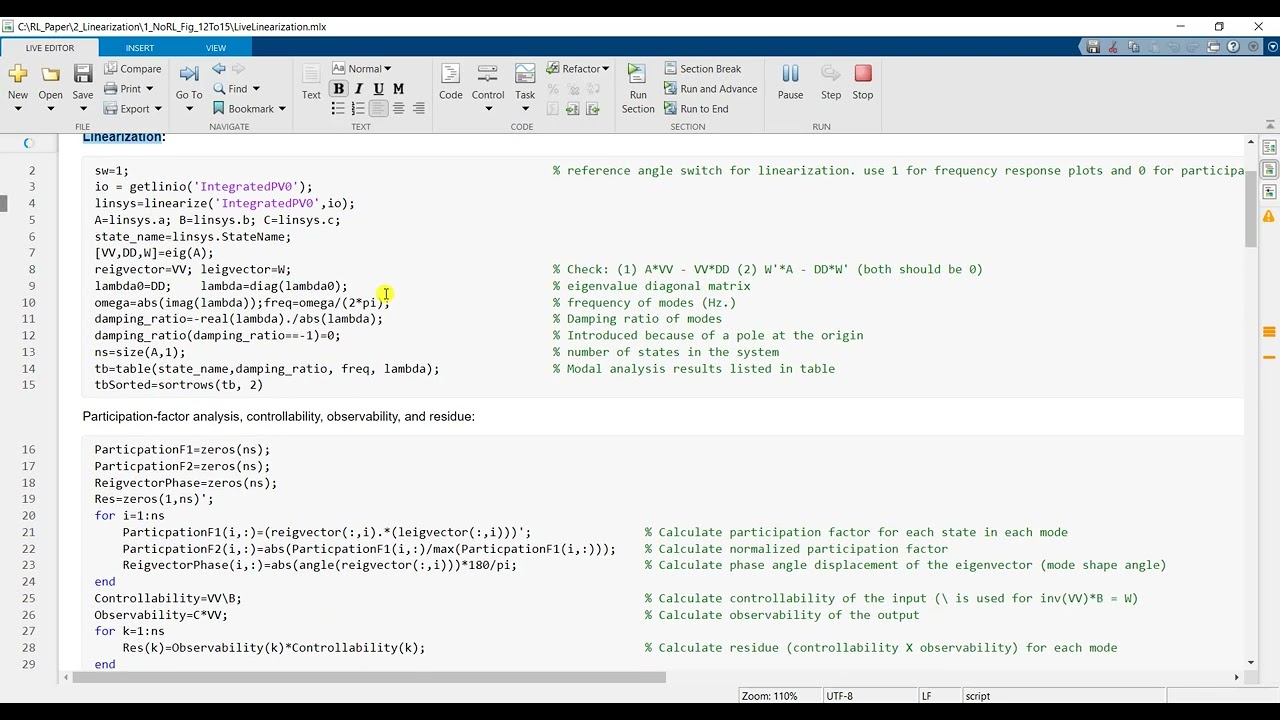
Task: Click quick access Copy icon
Action: 1133,47
